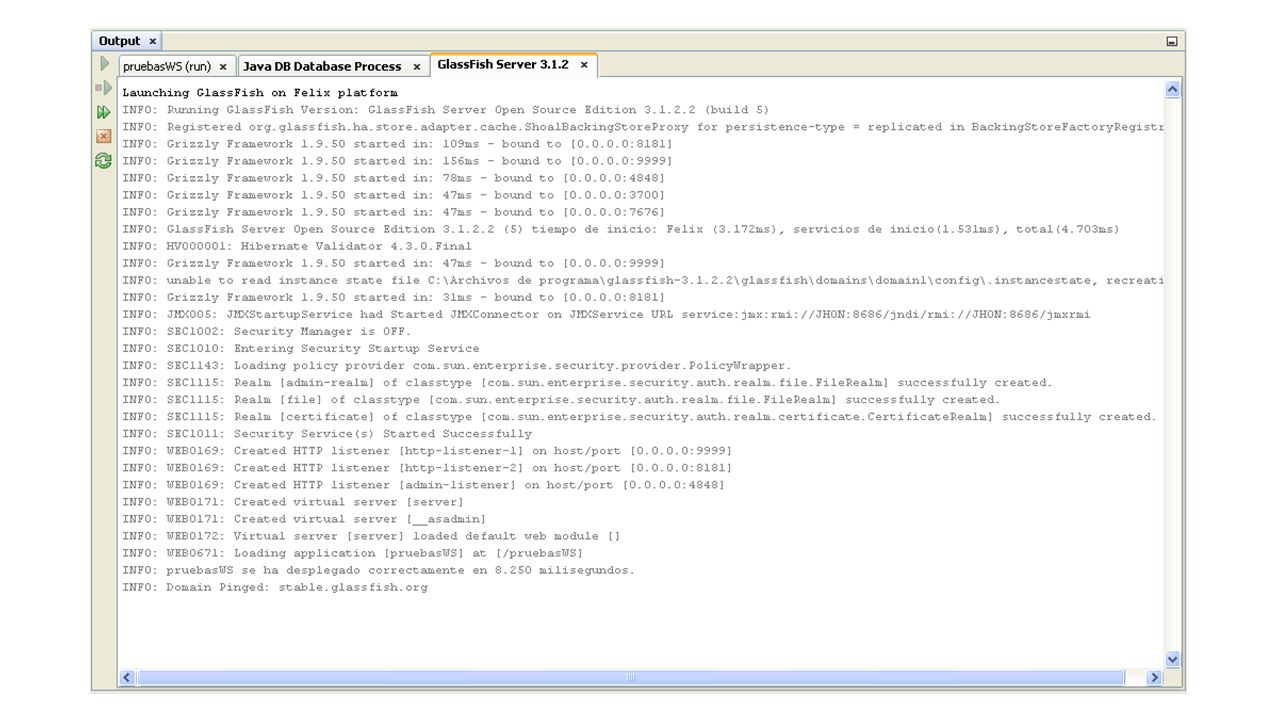Click the ShoalBackingStoreProxy registered log line
1280x720 pixels.
pyautogui.click(x=643, y=127)
